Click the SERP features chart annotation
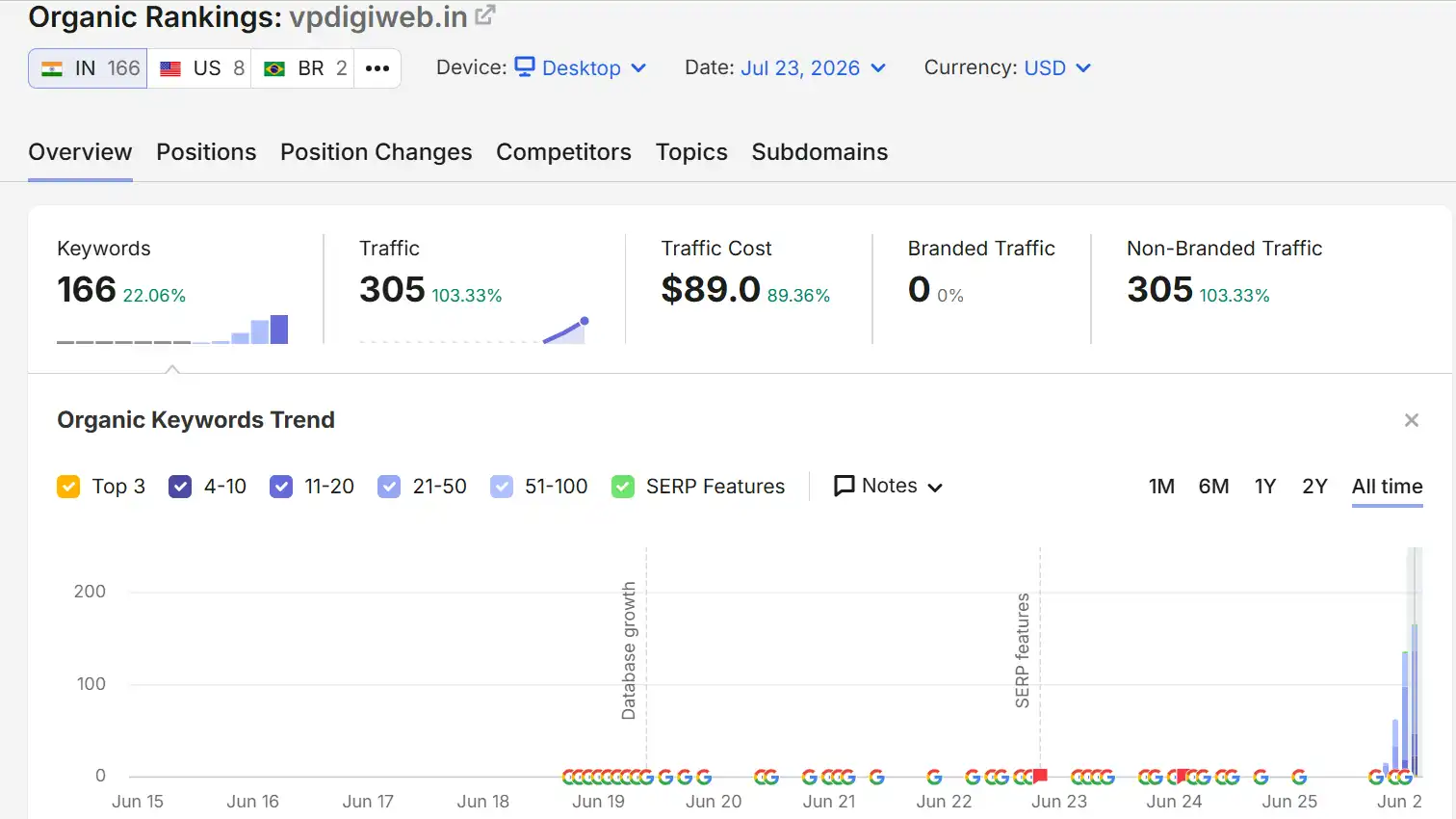 click(x=1023, y=650)
